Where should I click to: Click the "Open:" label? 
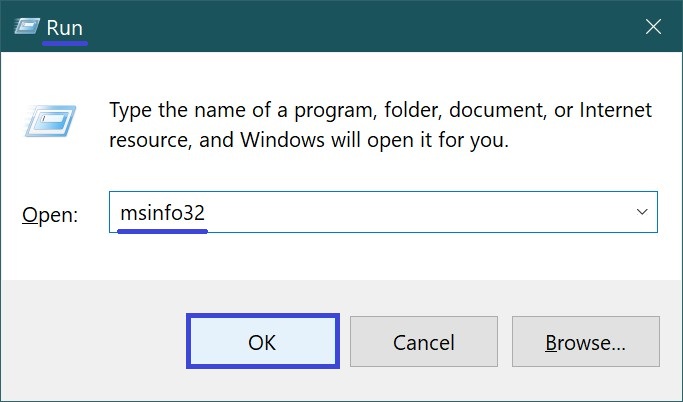point(50,215)
